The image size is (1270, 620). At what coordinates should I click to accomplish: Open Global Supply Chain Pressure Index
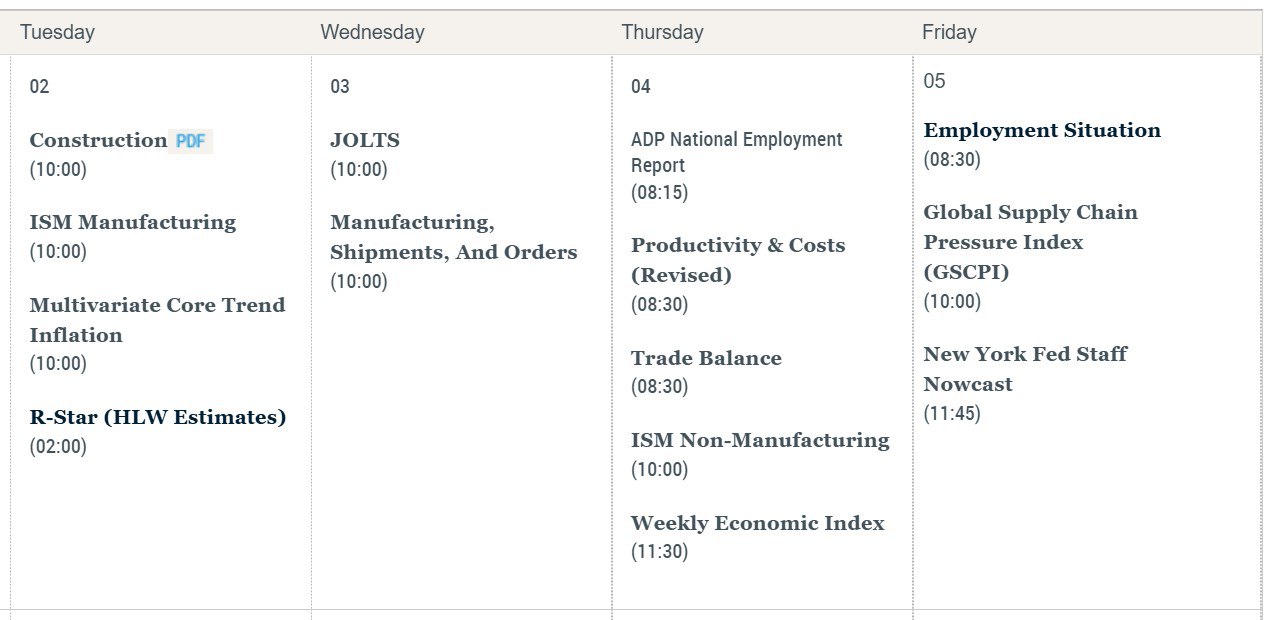tap(1030, 242)
